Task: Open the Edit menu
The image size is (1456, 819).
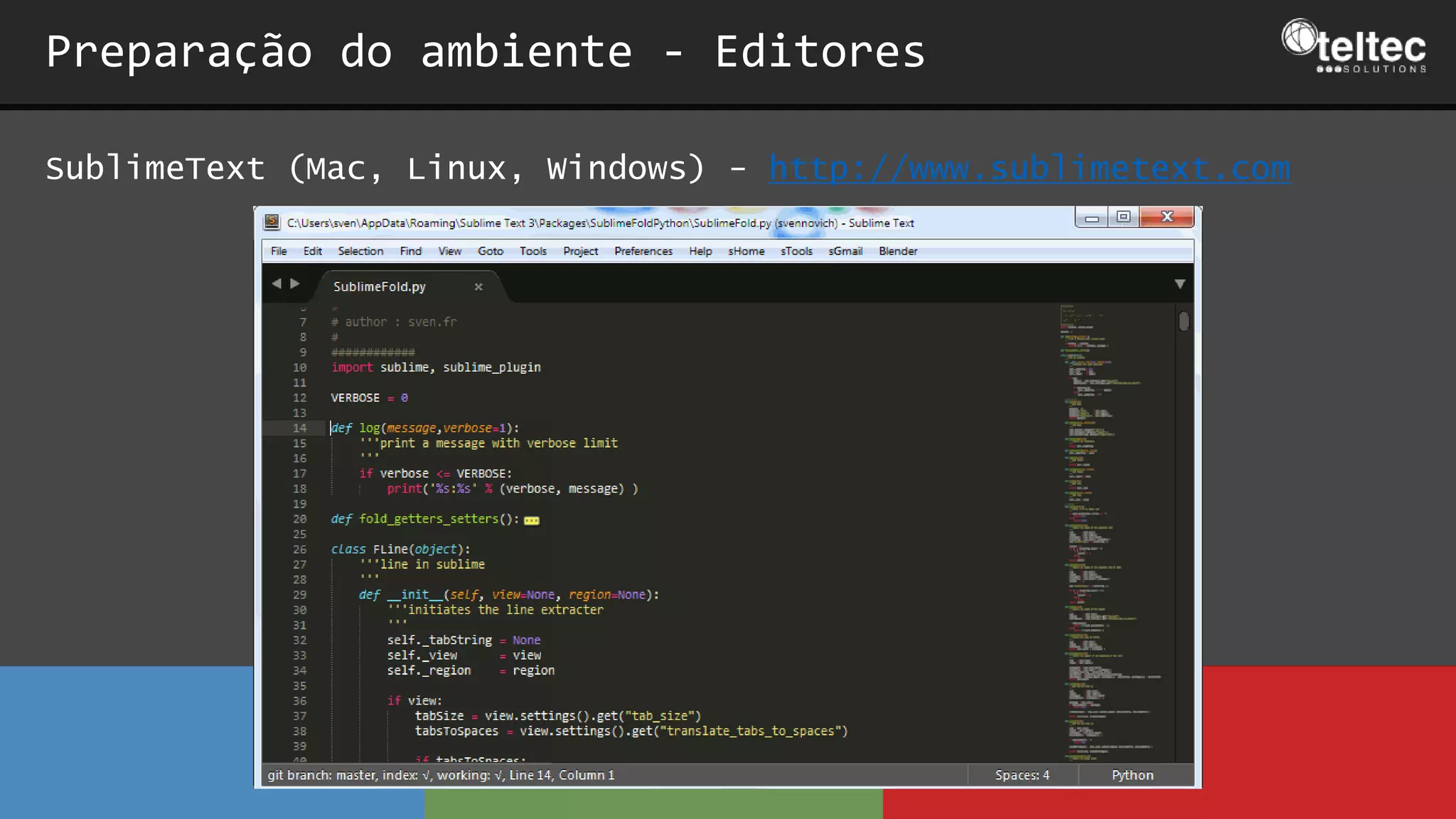Action: point(312,251)
